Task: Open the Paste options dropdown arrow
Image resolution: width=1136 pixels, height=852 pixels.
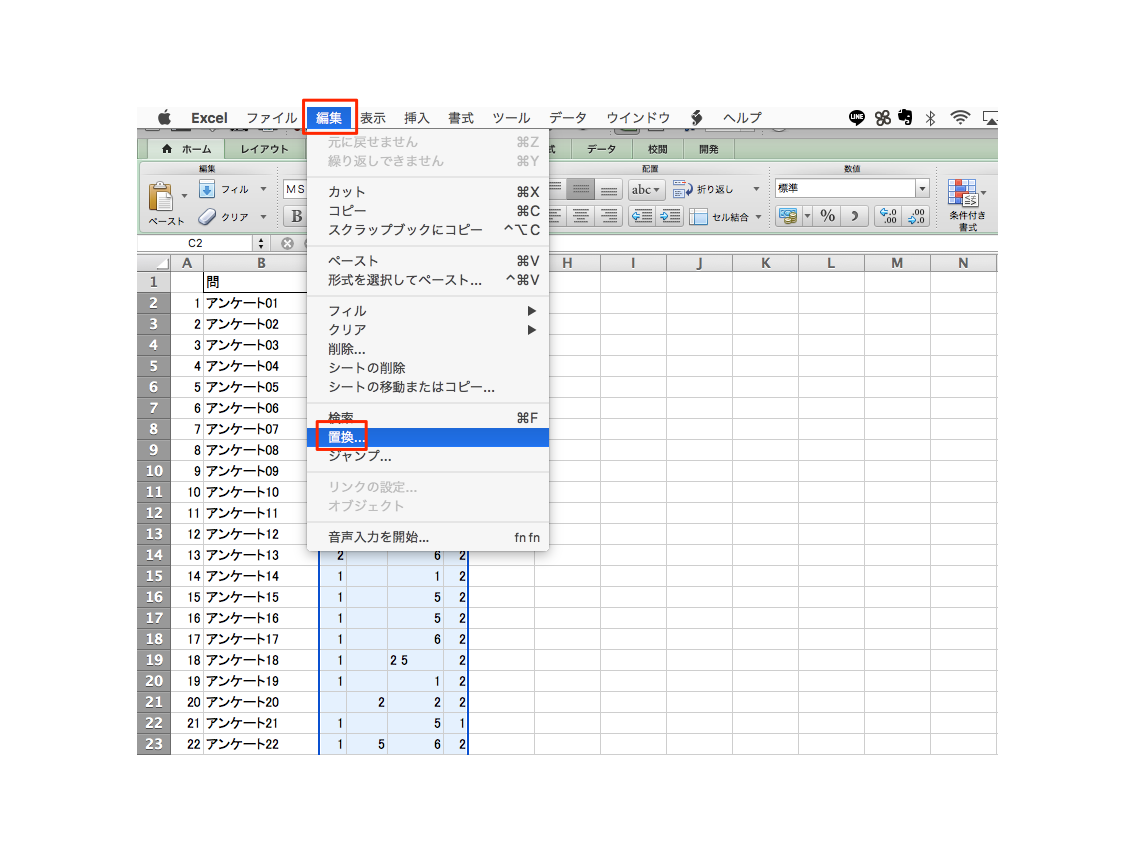Action: pyautogui.click(x=184, y=196)
